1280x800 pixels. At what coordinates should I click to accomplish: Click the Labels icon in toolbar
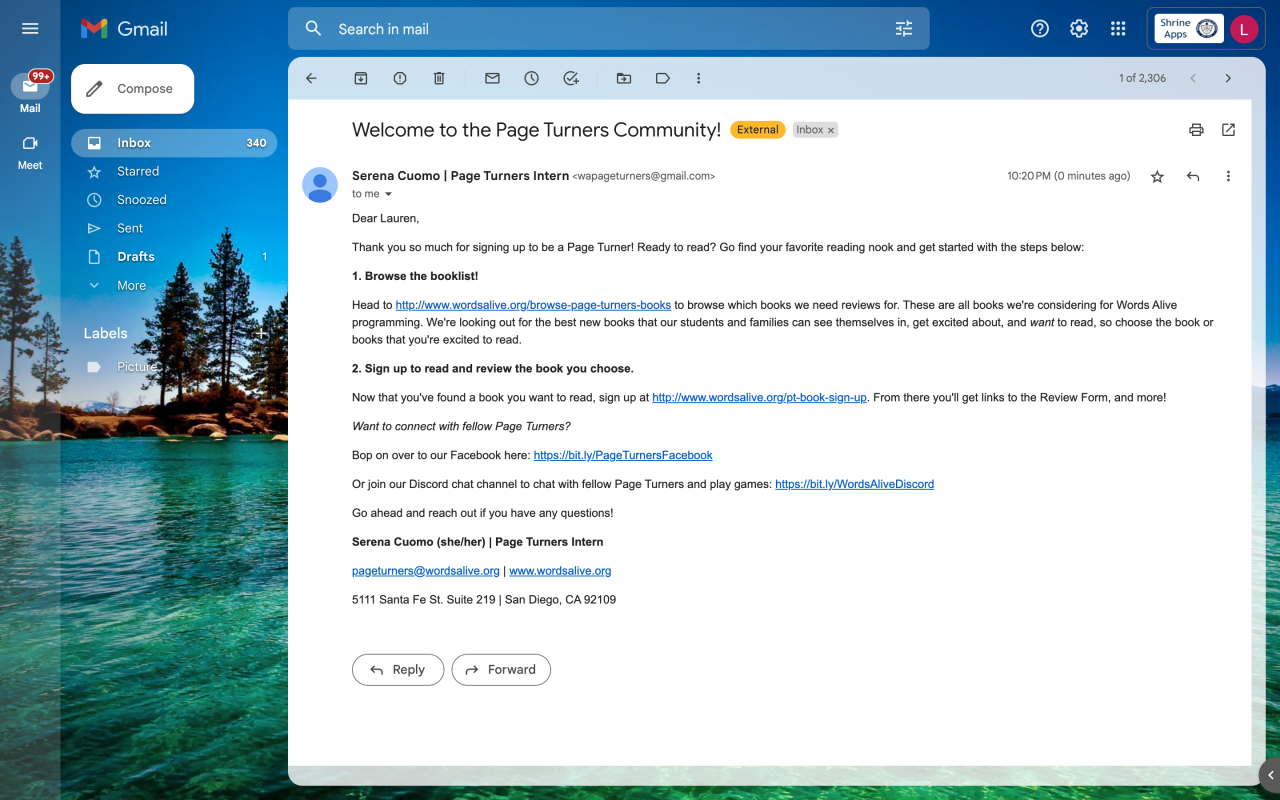click(662, 78)
